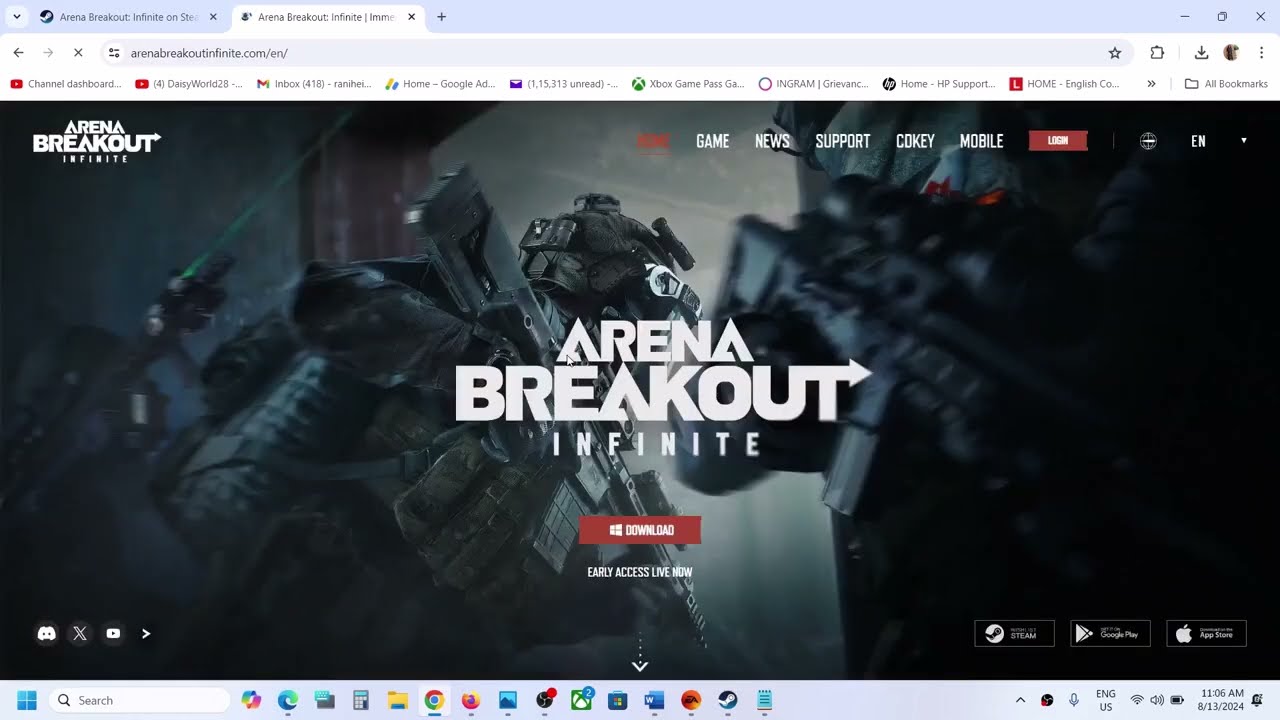Click the globe language icon

coord(1148,141)
